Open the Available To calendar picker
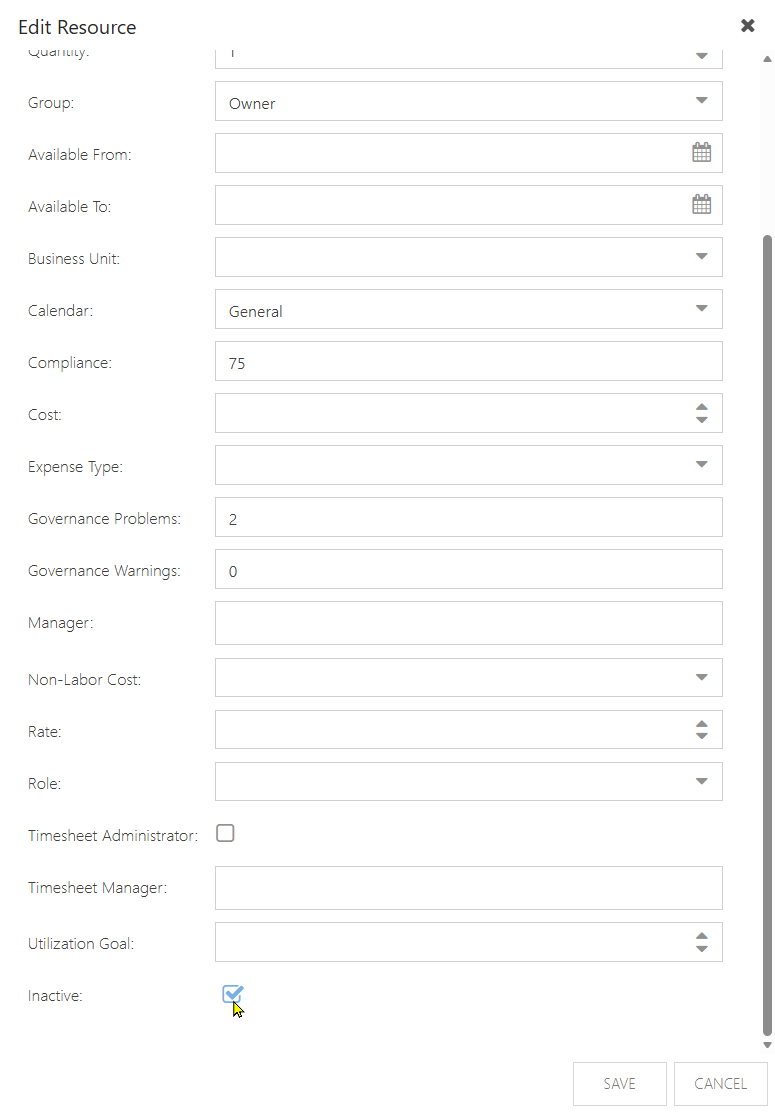775x1114 pixels. (701, 204)
